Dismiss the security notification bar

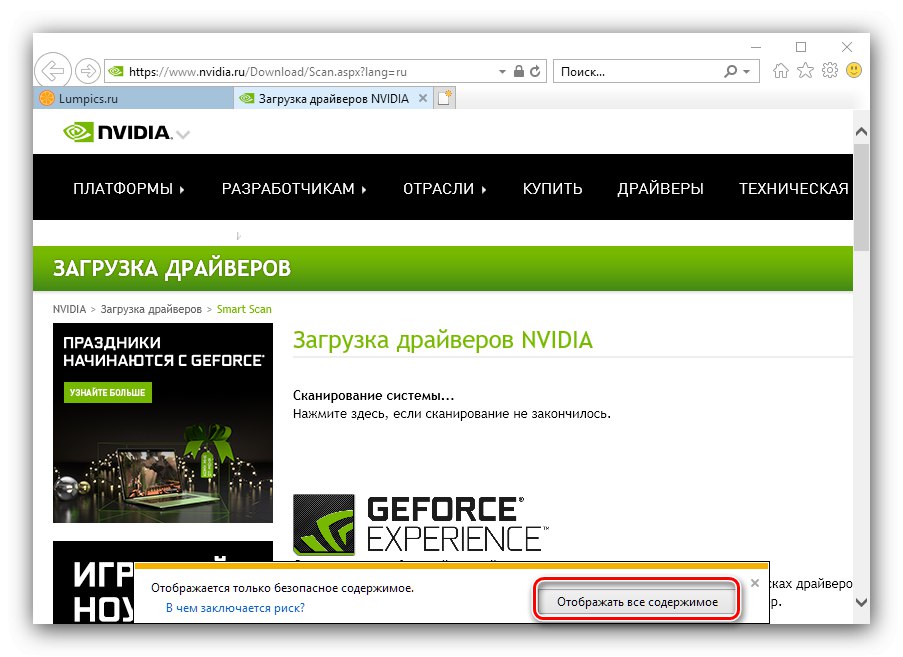pos(755,583)
